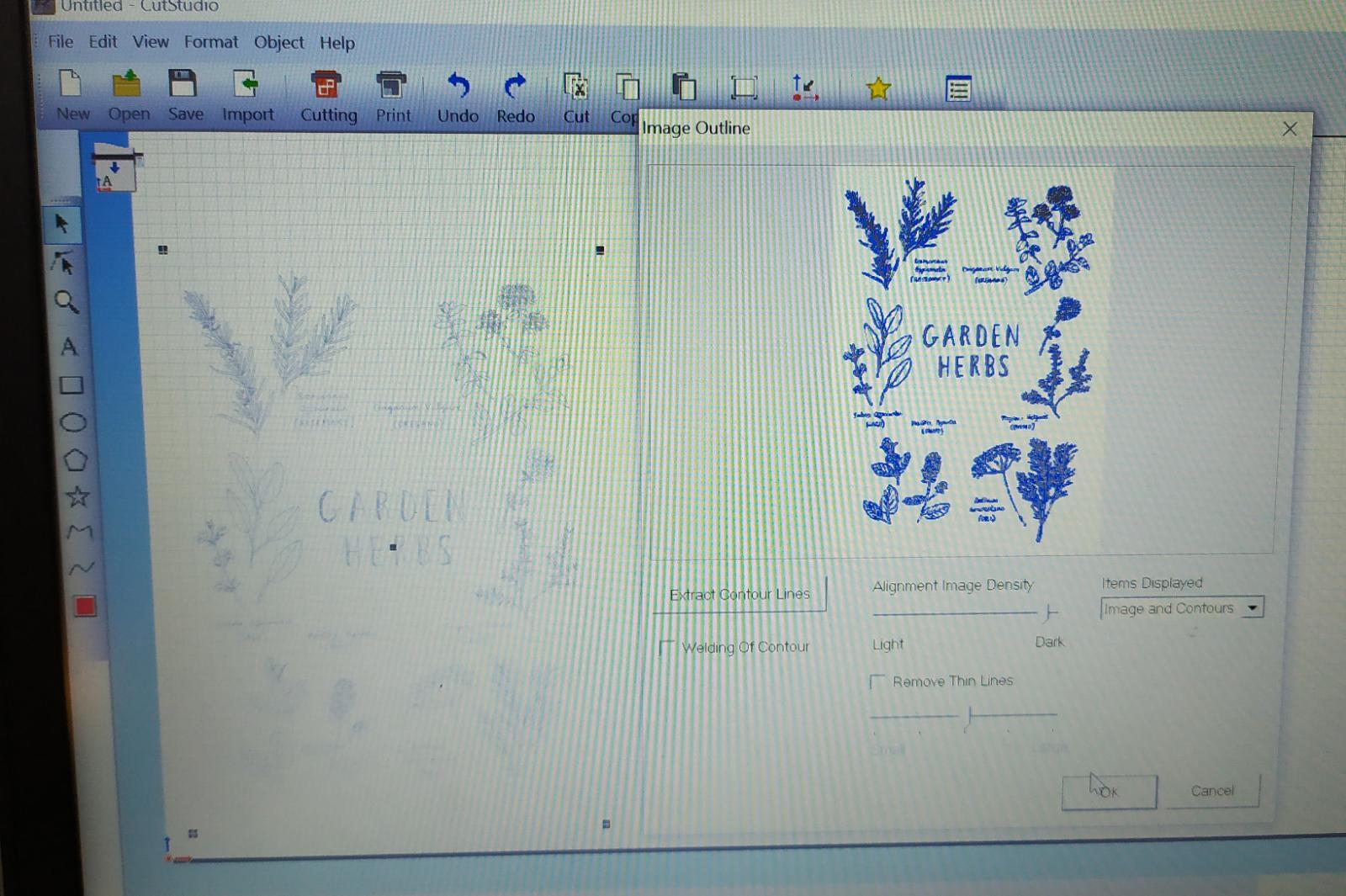Close the Image Outline dialog with X
This screenshot has width=1346, height=896.
point(1290,129)
